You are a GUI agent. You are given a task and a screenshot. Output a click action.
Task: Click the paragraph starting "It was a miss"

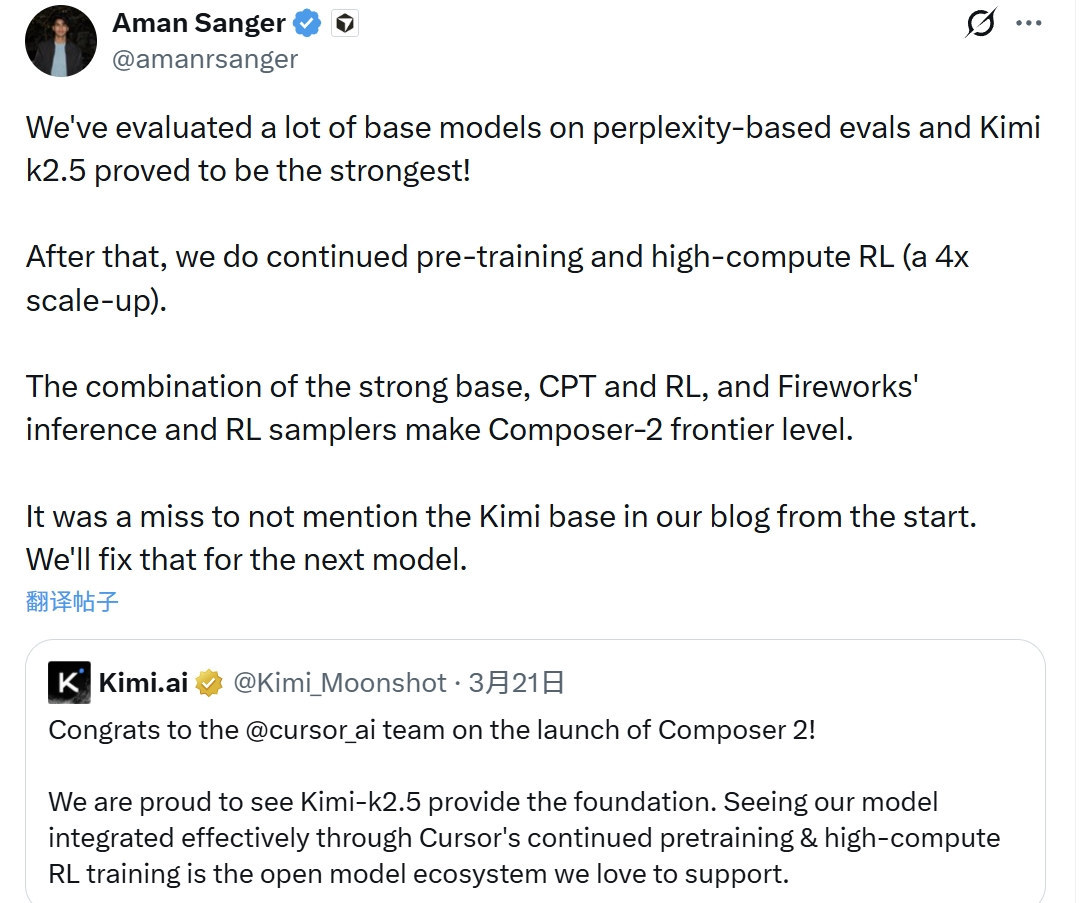click(x=500, y=538)
